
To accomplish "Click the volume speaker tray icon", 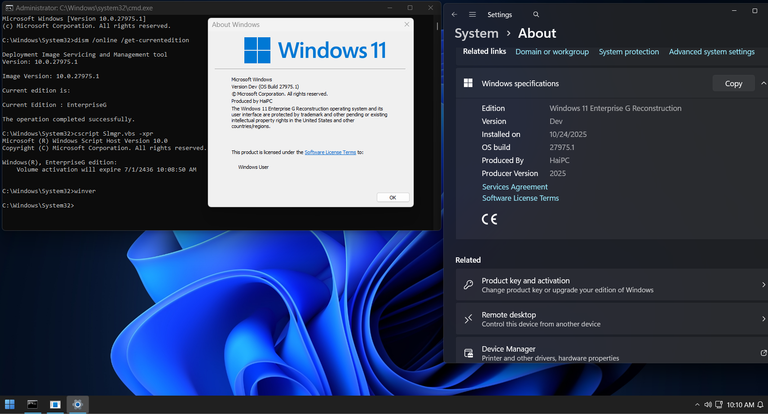I will 708,405.
